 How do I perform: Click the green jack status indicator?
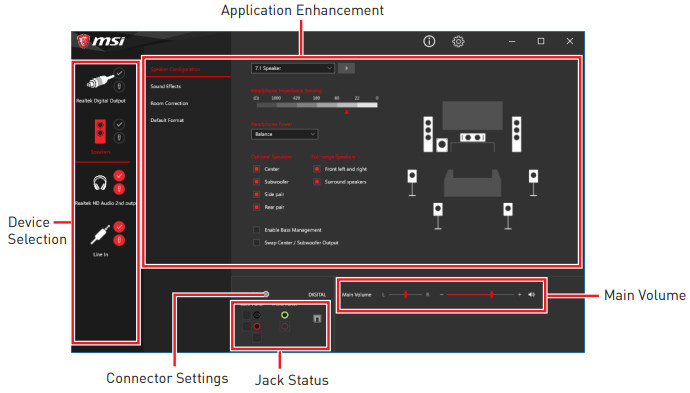285,315
